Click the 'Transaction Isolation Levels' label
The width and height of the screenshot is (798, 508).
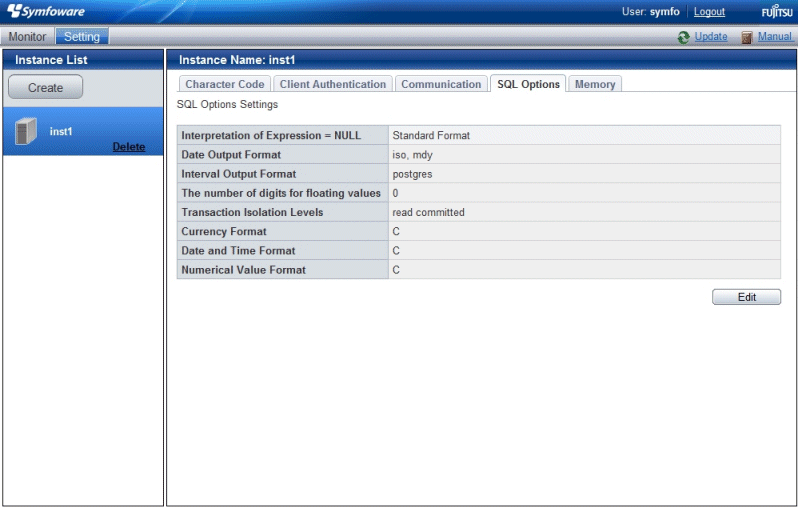tap(252, 212)
